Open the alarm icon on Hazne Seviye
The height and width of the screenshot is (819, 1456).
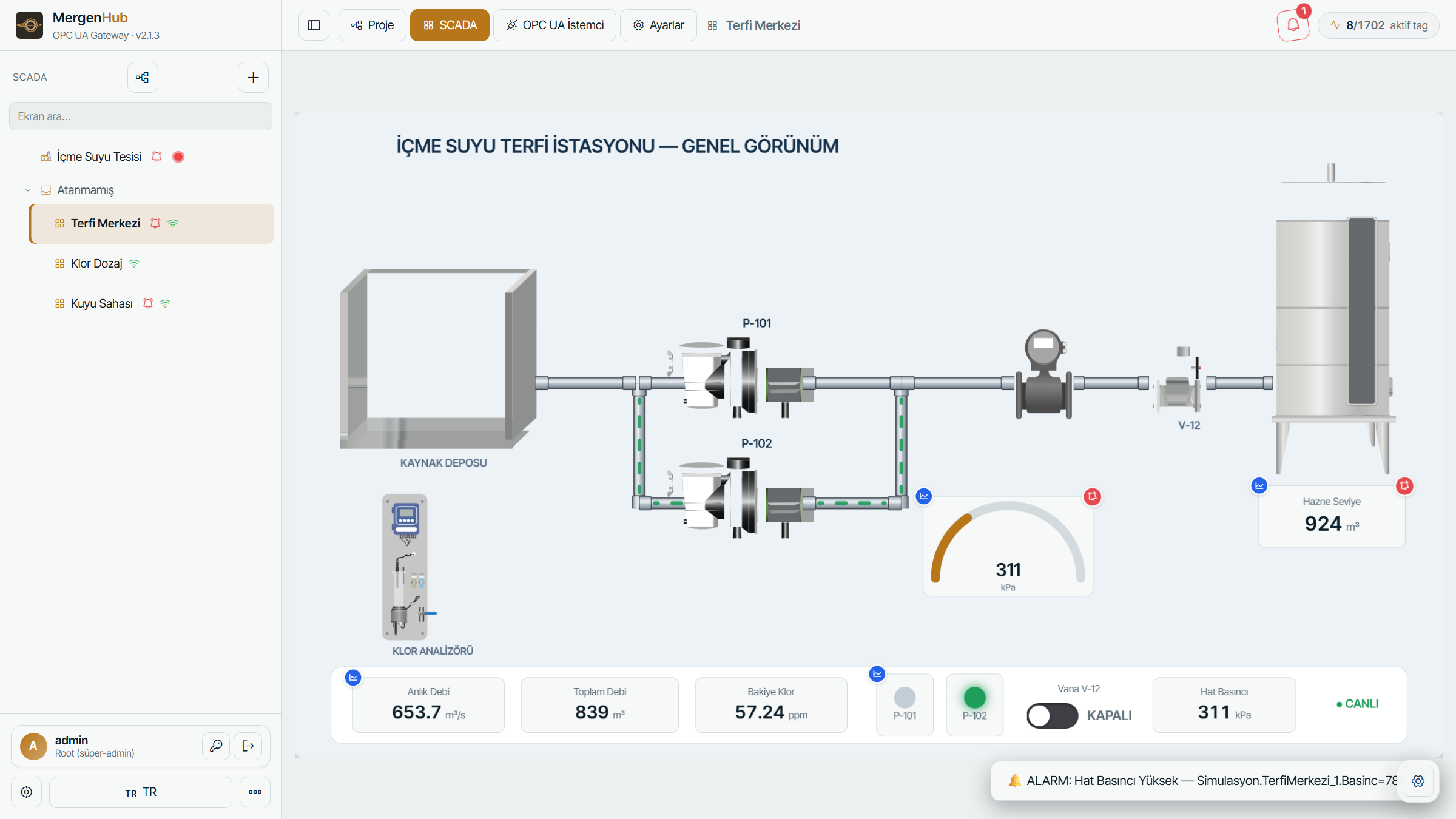click(x=1404, y=485)
